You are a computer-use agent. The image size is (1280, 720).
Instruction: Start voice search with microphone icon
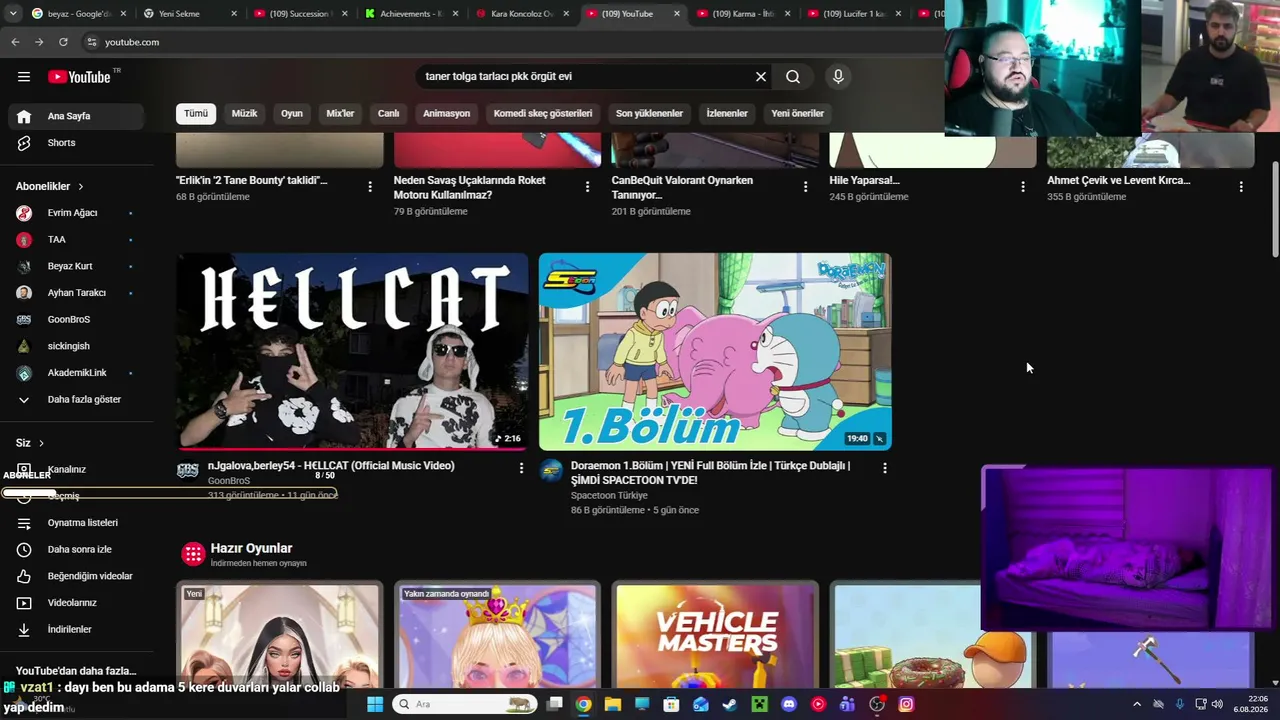pyautogui.click(x=838, y=77)
